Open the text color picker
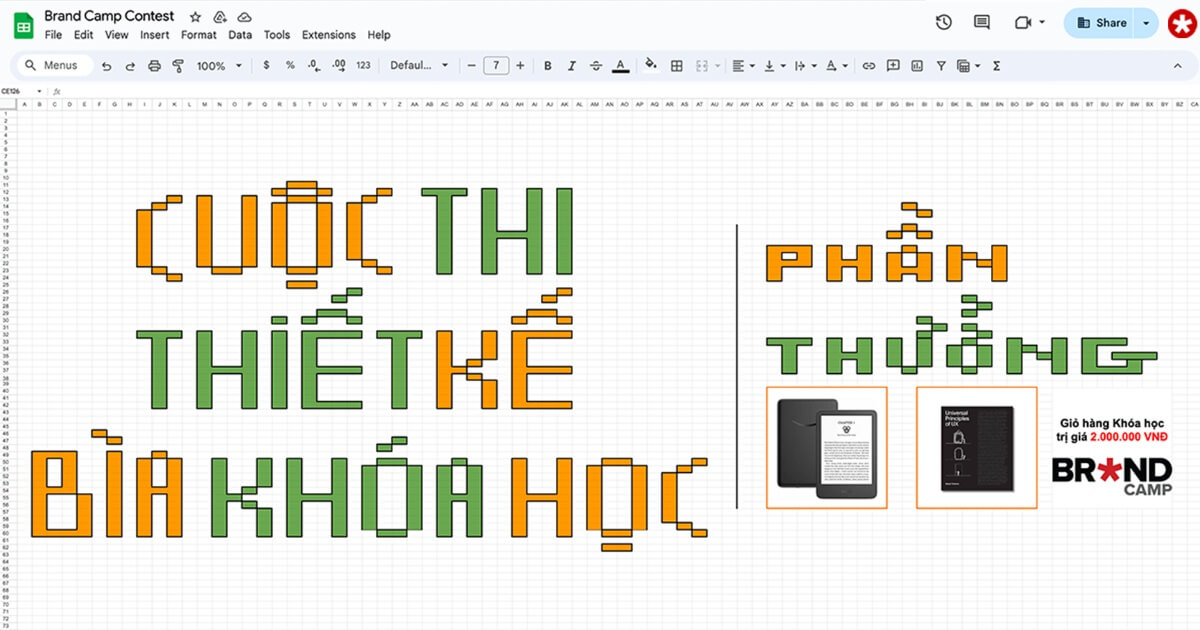Screen dimensions: 1200x630 [x=621, y=66]
